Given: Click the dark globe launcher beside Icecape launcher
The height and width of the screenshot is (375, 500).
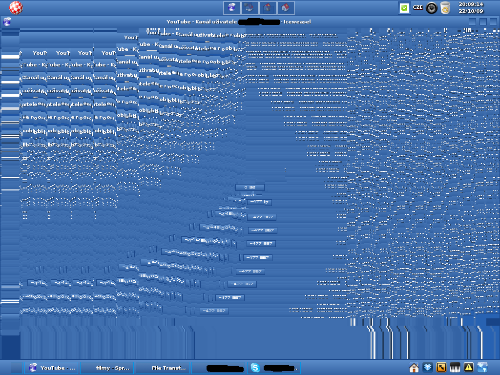Looking at the screenshot, I should (249, 8).
